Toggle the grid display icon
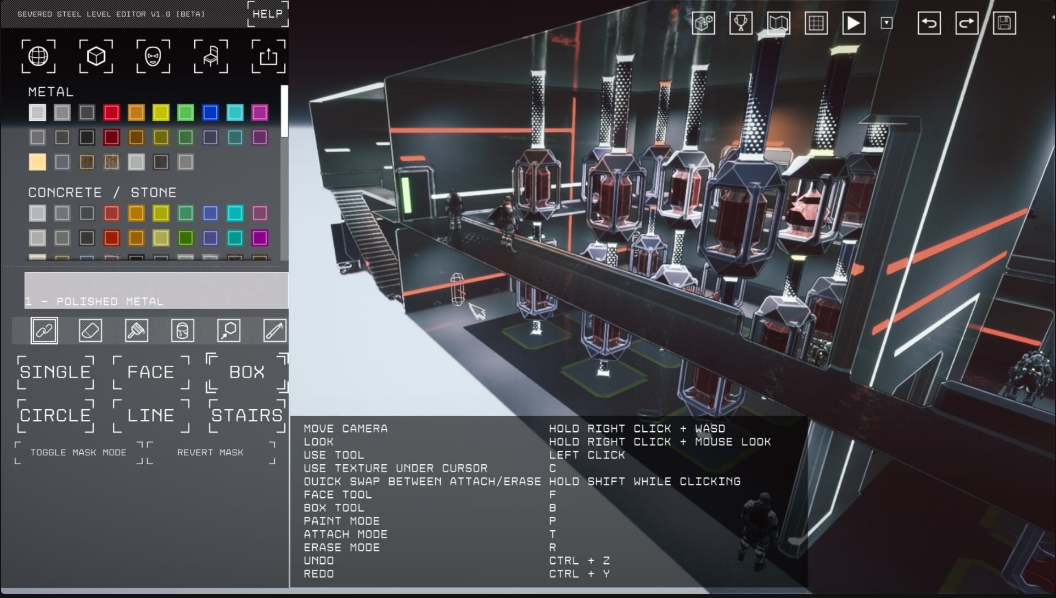The image size is (1056, 598). pos(816,23)
